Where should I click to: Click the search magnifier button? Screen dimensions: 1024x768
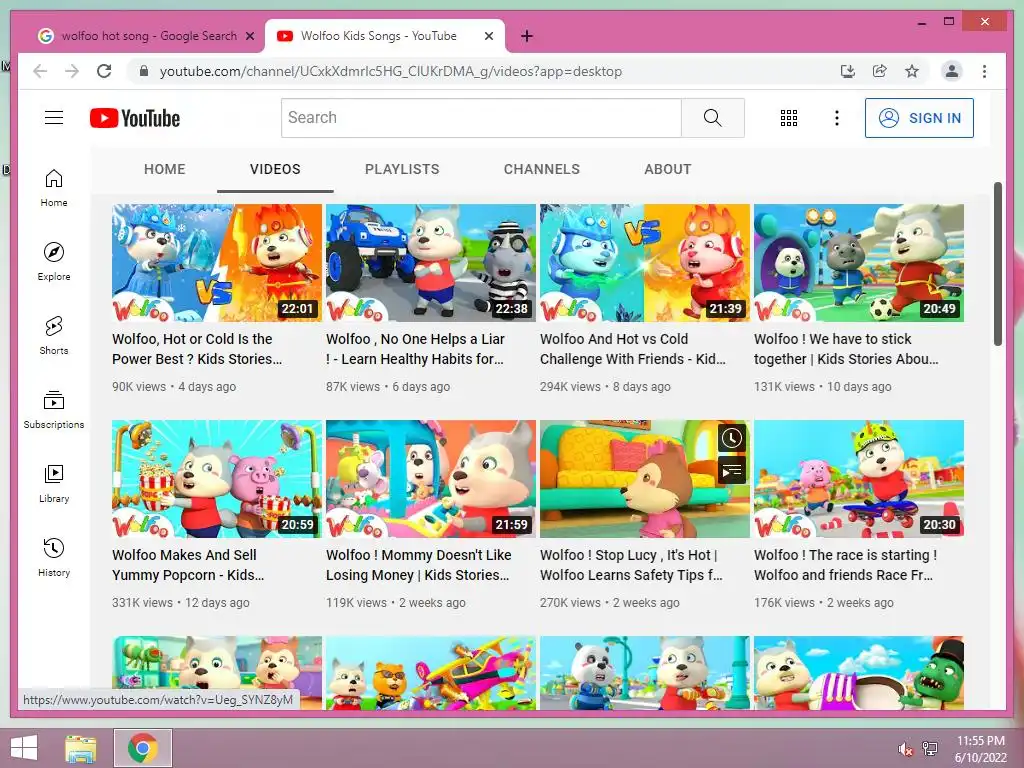click(x=712, y=118)
